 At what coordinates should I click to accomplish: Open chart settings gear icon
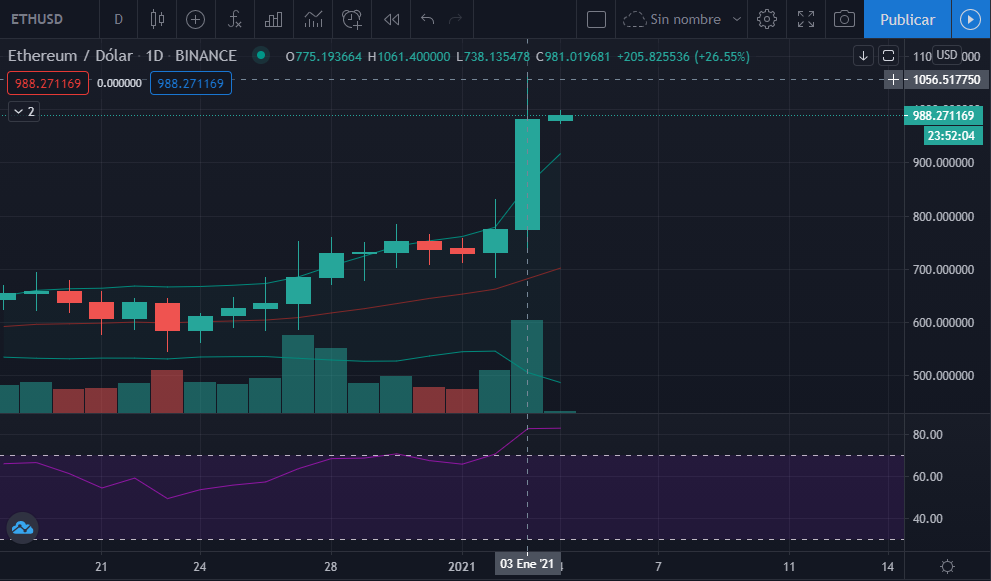(767, 19)
